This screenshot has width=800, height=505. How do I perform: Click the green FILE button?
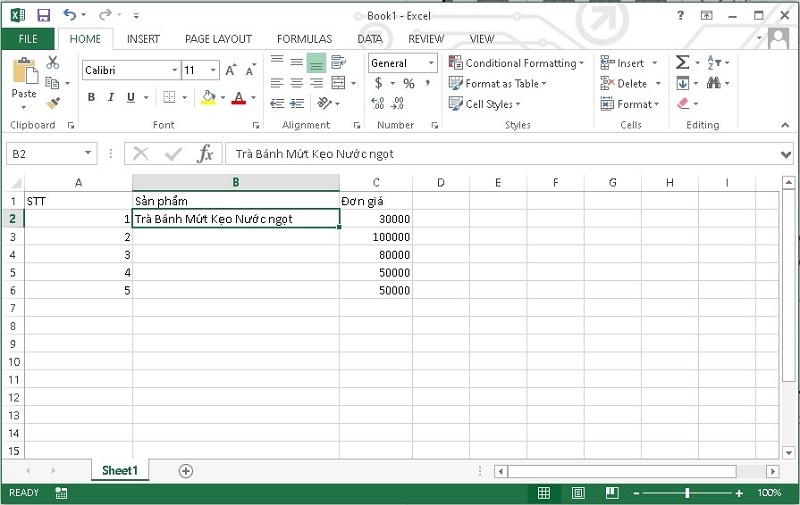[27, 39]
